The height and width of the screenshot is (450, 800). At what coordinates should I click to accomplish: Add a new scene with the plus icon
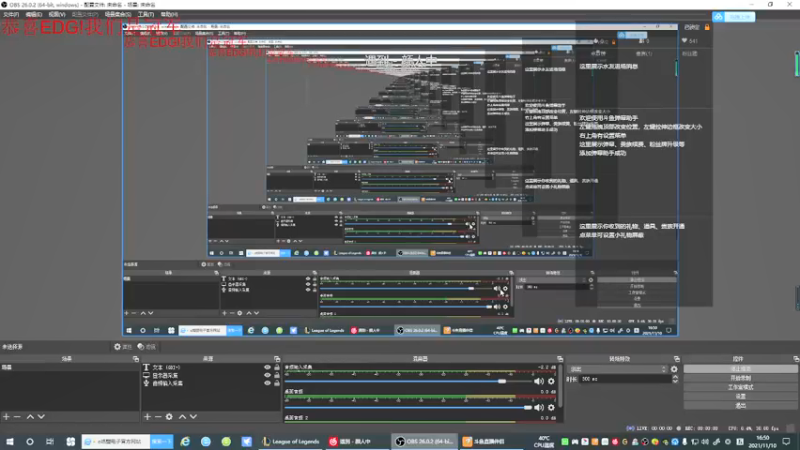pyautogui.click(x=6, y=417)
